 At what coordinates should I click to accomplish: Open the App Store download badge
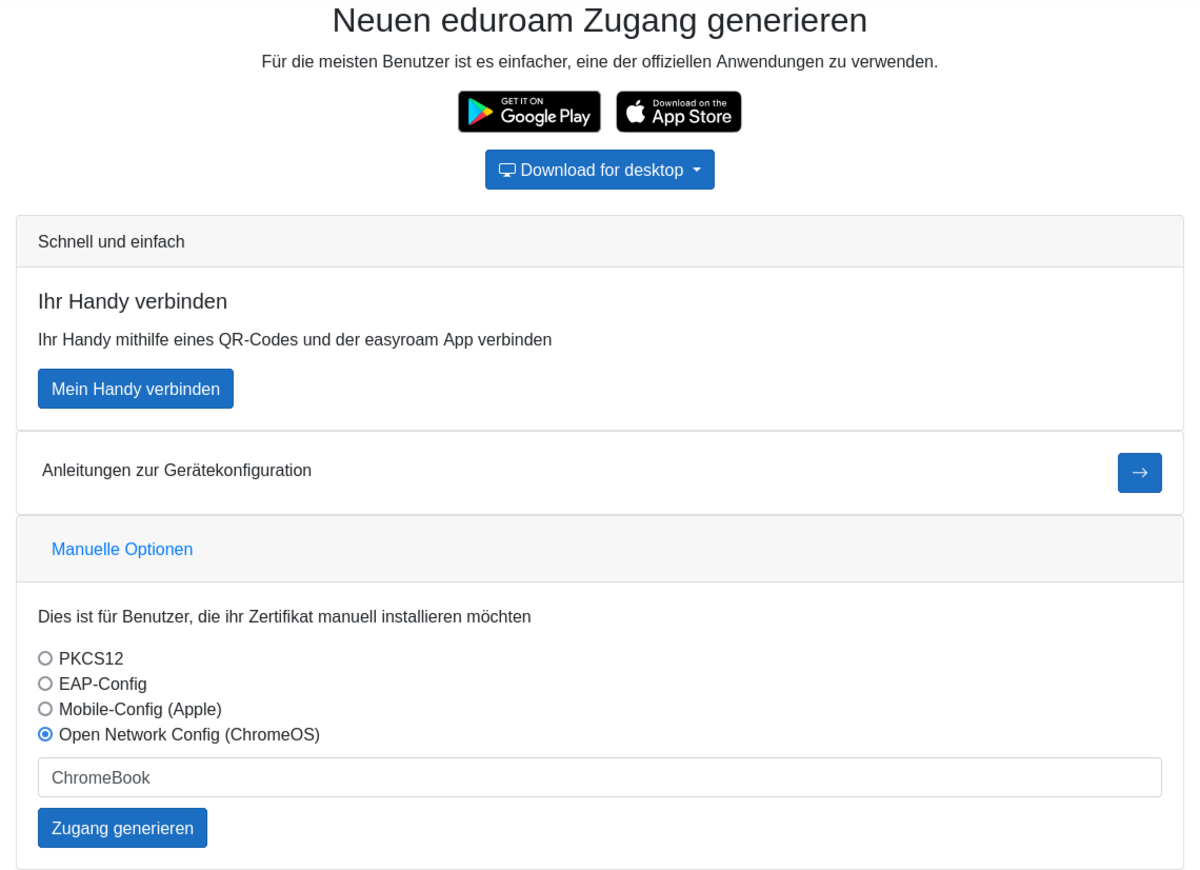click(x=679, y=112)
